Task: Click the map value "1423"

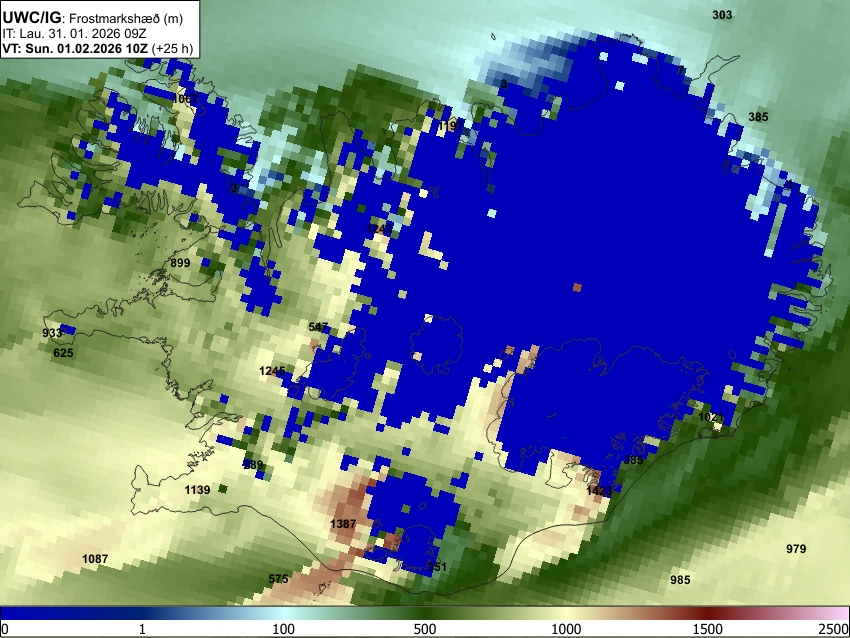Action: [600, 491]
